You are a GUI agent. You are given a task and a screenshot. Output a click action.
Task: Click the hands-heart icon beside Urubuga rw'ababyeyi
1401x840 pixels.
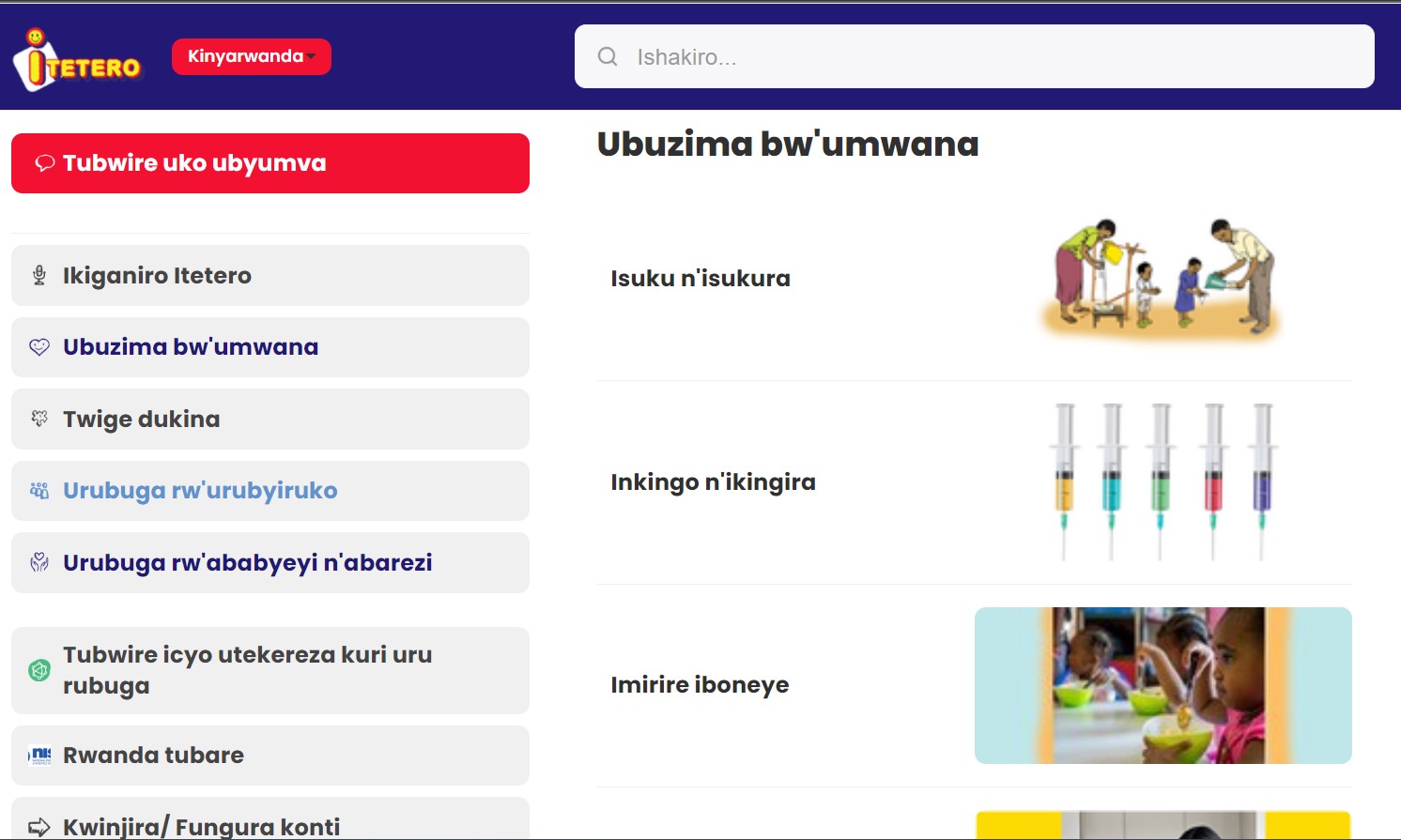39,562
